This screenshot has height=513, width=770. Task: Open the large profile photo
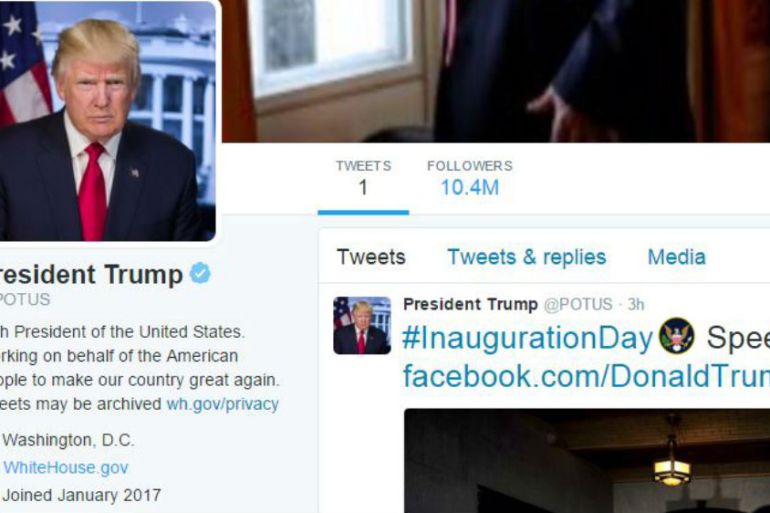point(108,121)
